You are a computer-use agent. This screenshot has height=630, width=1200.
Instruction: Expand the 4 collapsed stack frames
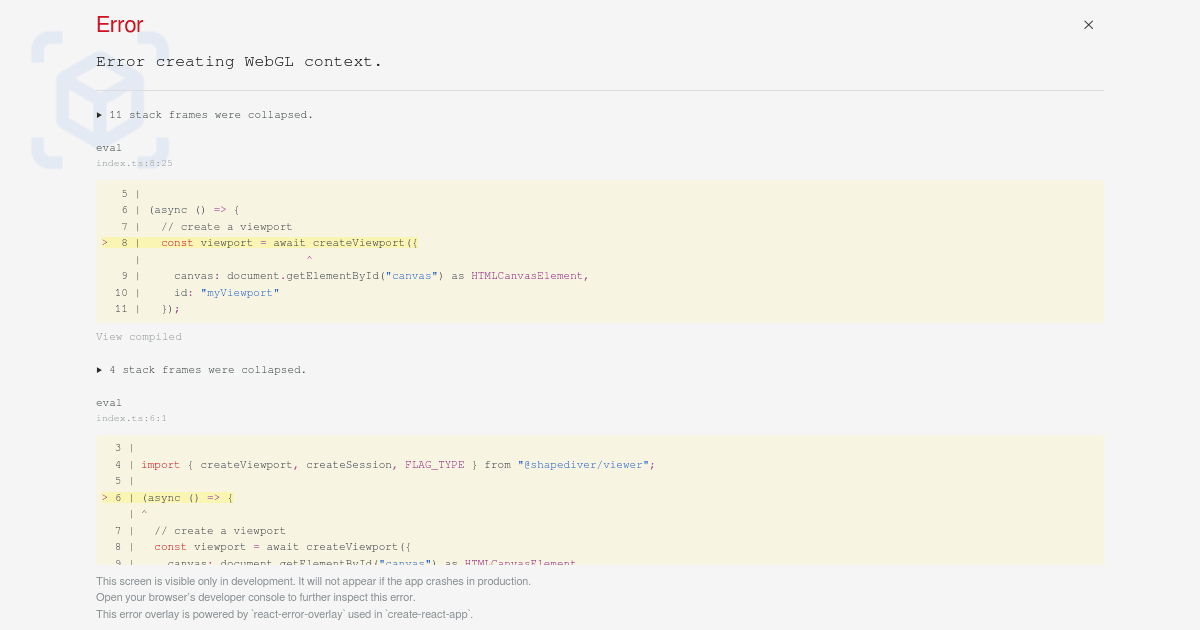pyautogui.click(x=202, y=370)
